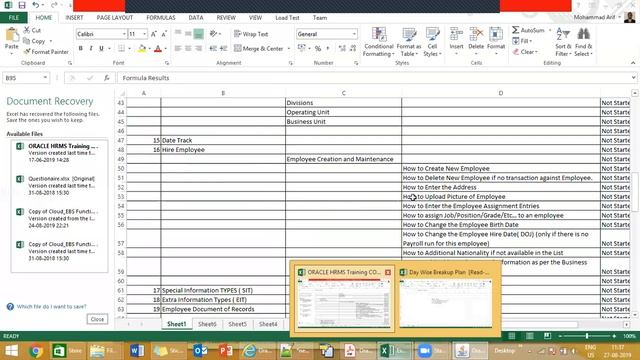Click the Undo arrow in Quick Access Toolbar
This screenshot has height=360, width=640.
point(36,5)
